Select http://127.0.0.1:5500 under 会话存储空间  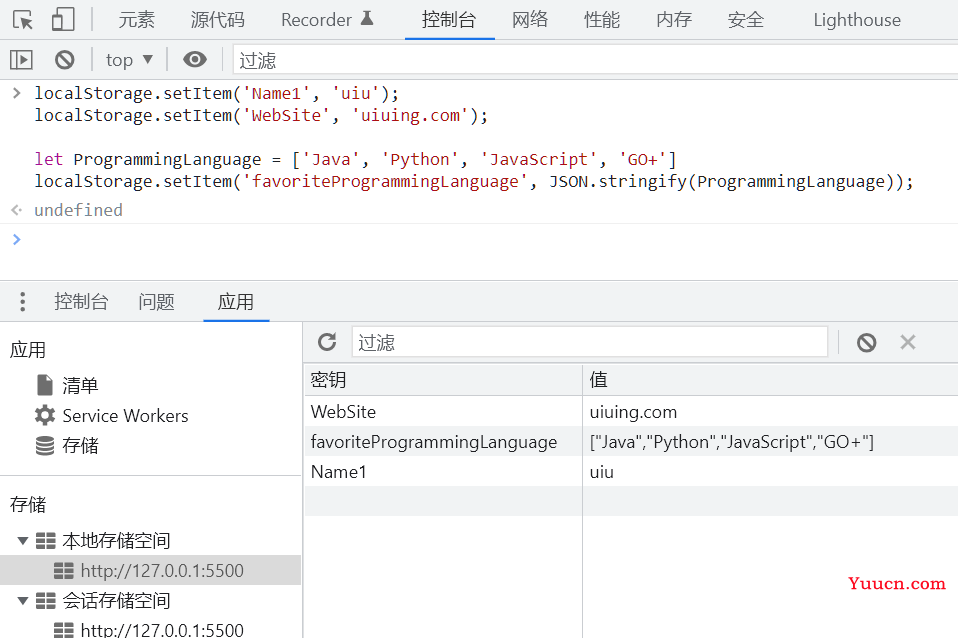point(162,629)
